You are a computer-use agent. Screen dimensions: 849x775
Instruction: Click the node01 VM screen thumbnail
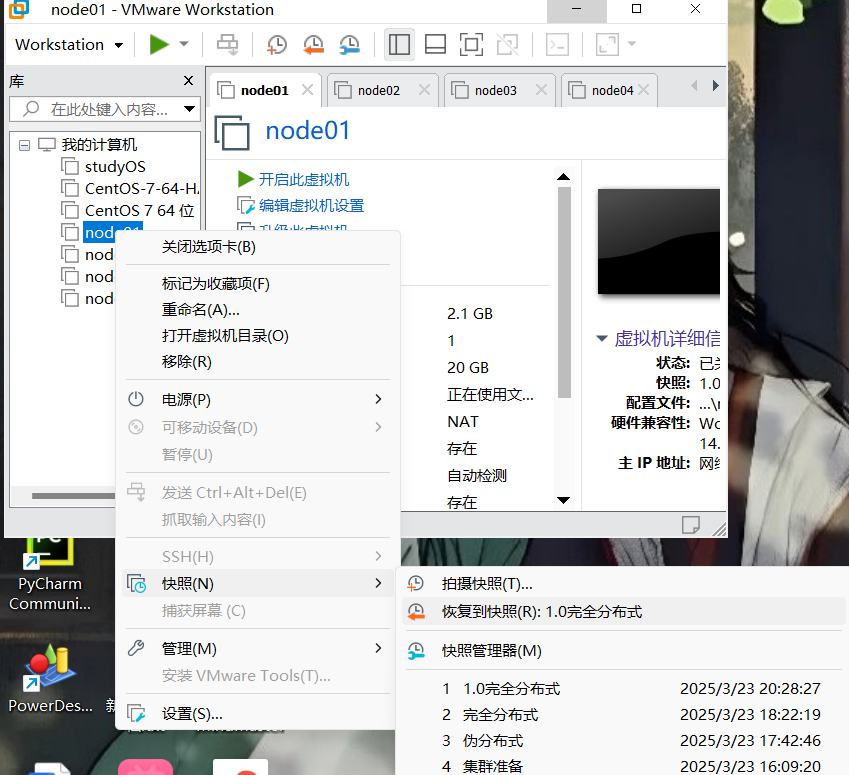click(658, 242)
